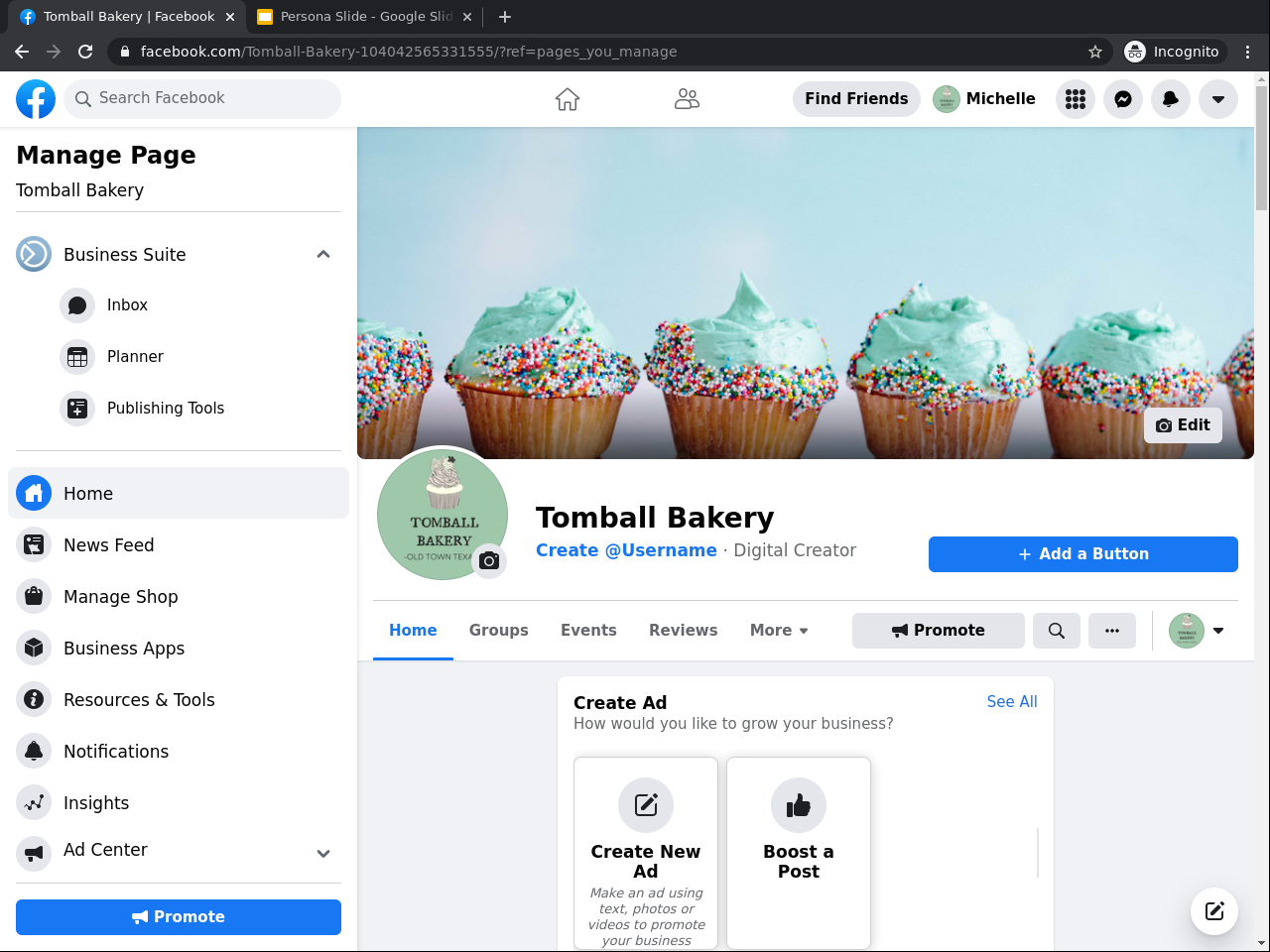Expand the Ad Center chevron

tap(323, 853)
